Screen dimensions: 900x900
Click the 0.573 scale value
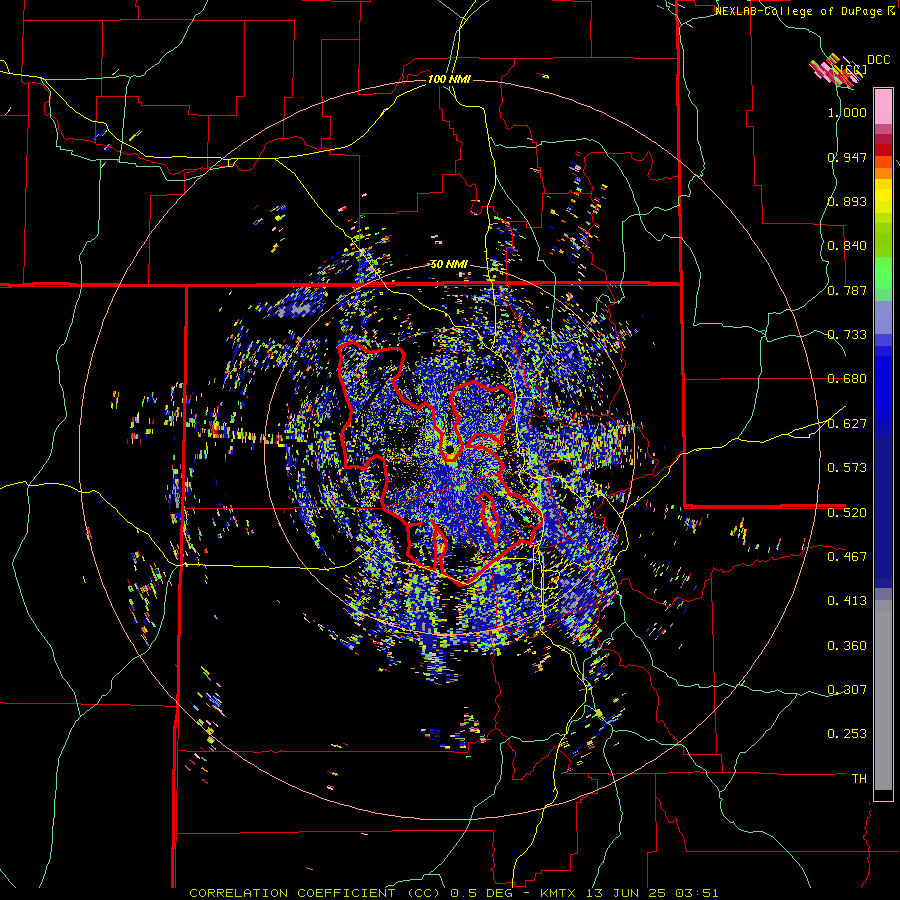click(847, 468)
